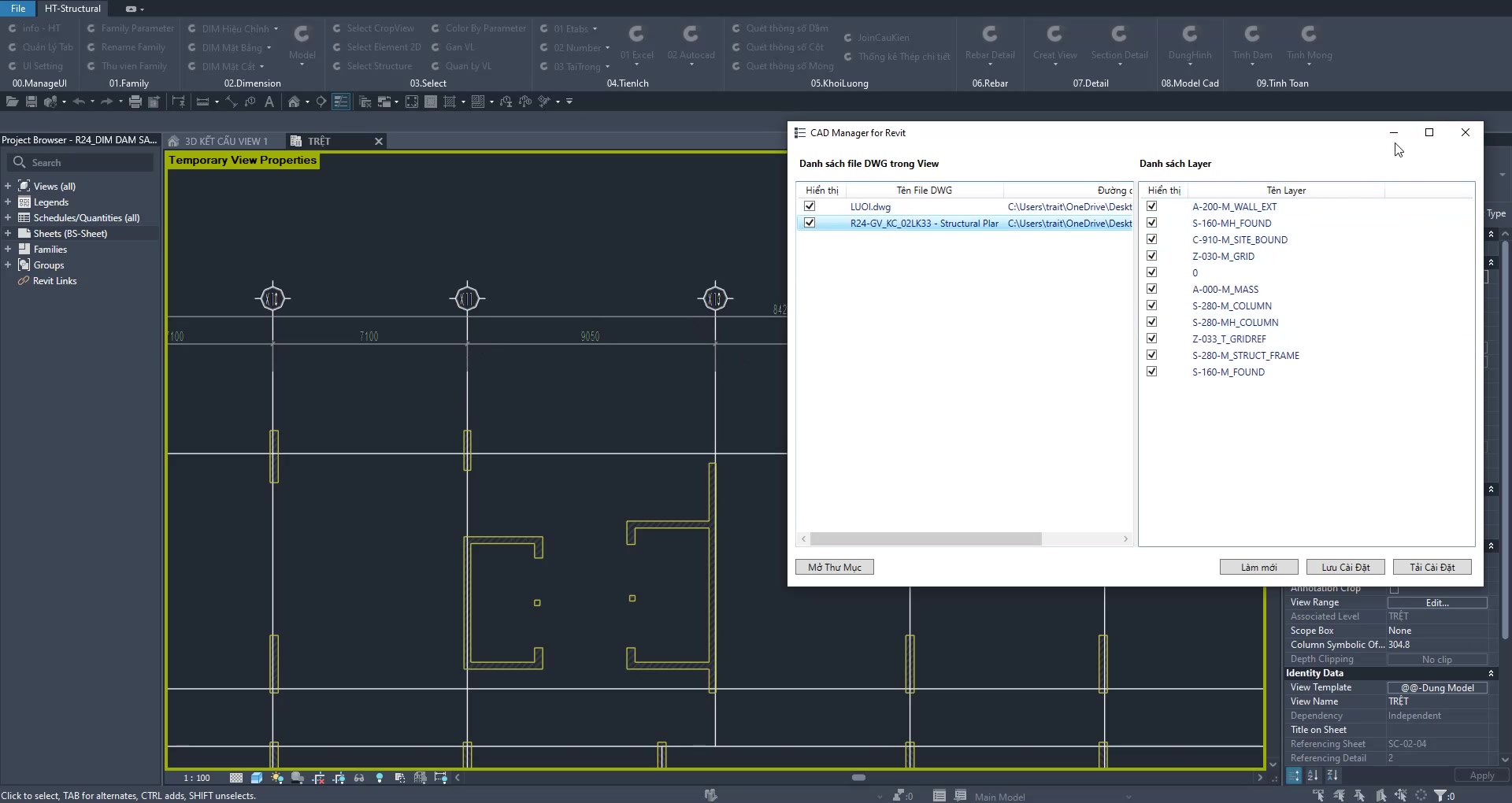Expand Sheets (BS-Sheet) tree node
The width and height of the screenshot is (1512, 803).
click(8, 234)
